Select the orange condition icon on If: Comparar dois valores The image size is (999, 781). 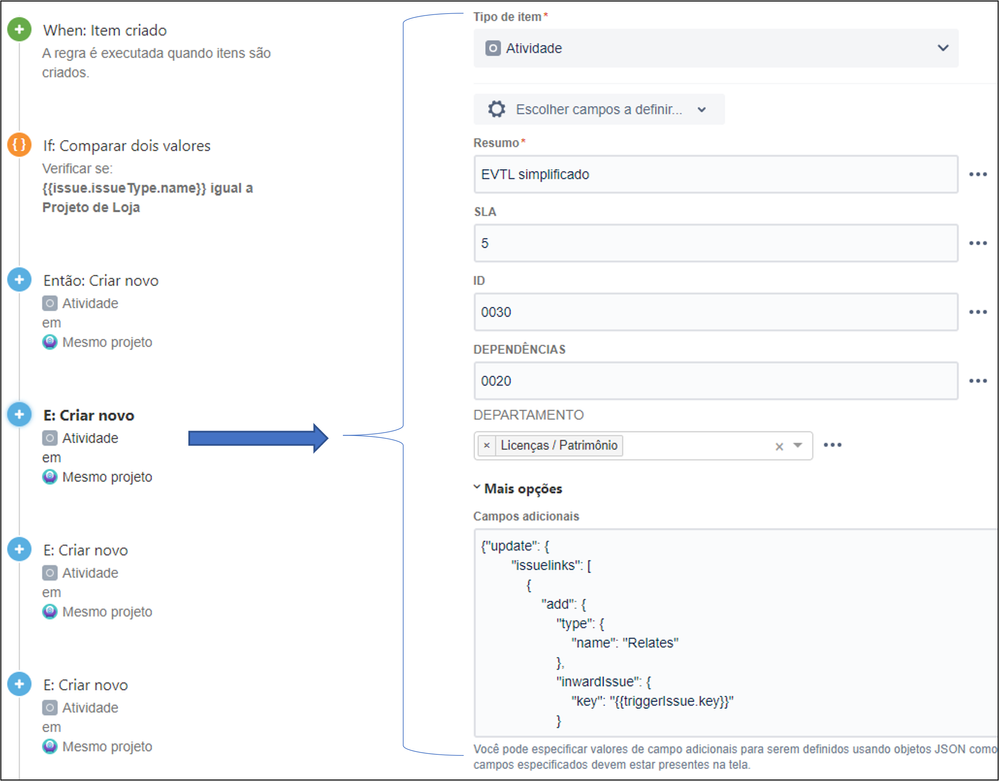[x=19, y=145]
